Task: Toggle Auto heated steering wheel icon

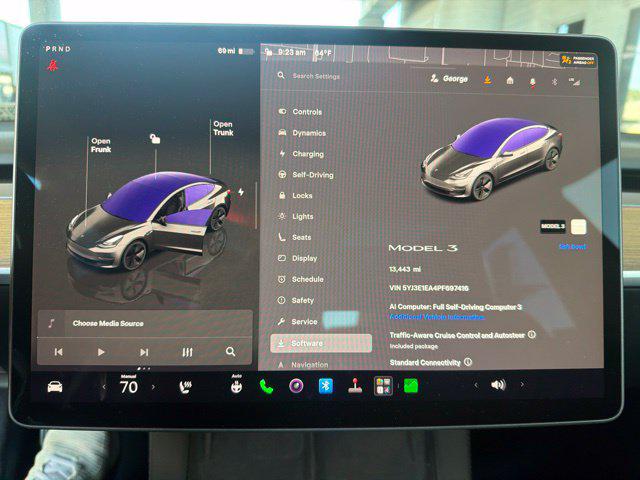Action: pyautogui.click(x=237, y=384)
